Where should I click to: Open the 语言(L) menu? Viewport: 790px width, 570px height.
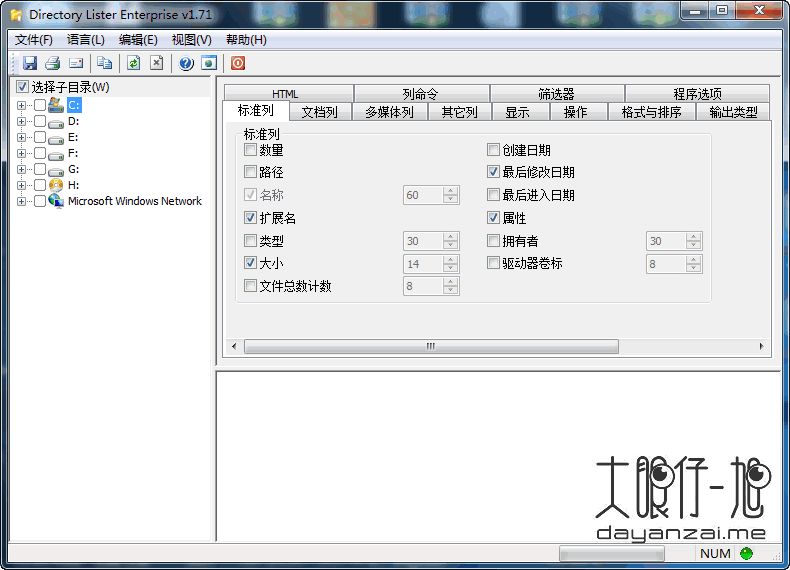86,40
